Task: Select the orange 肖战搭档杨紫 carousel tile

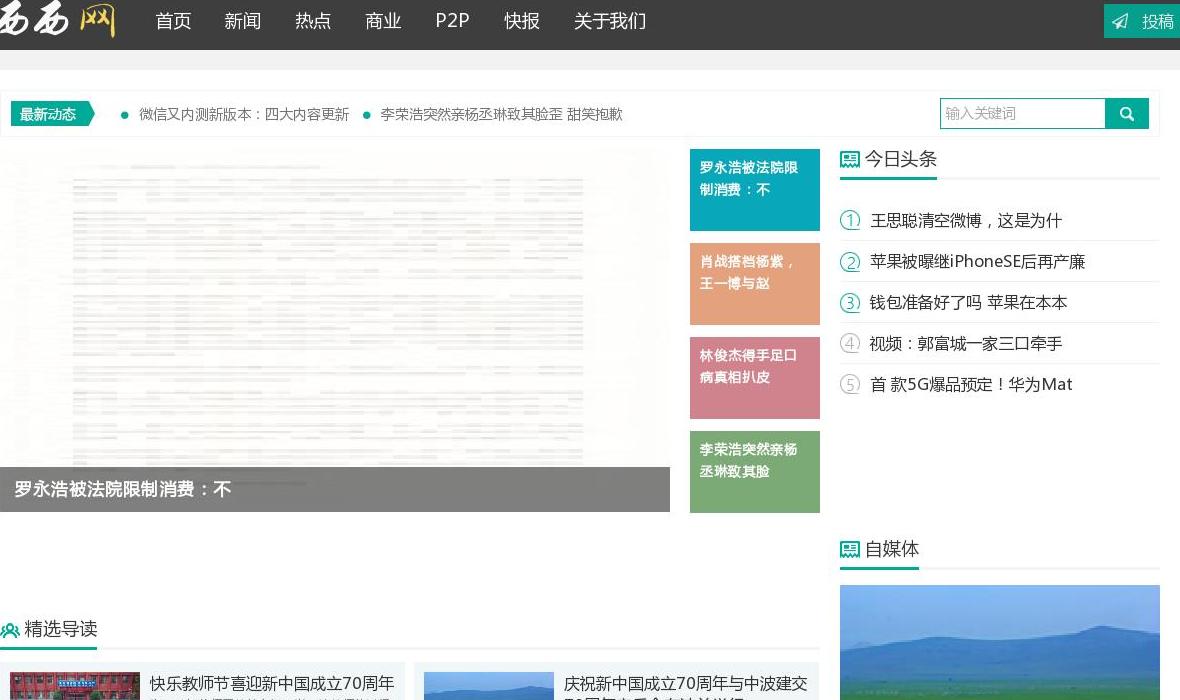Action: point(754,284)
